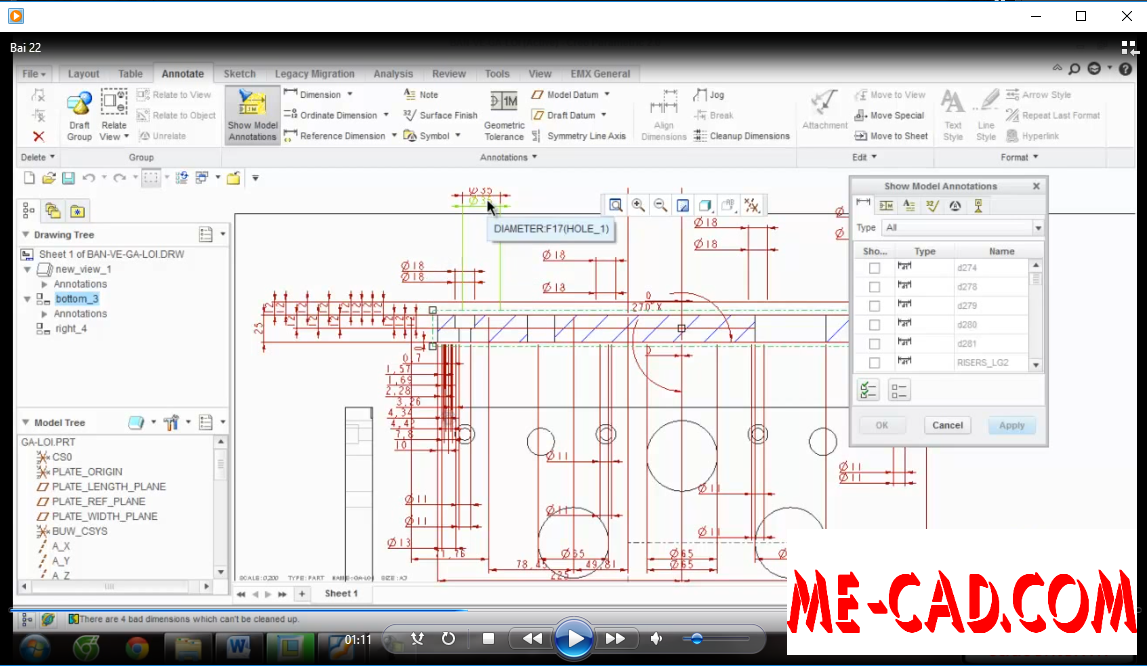Select the surface finish icon in the dialog
Screen dimensions: 1147x666
click(932, 205)
